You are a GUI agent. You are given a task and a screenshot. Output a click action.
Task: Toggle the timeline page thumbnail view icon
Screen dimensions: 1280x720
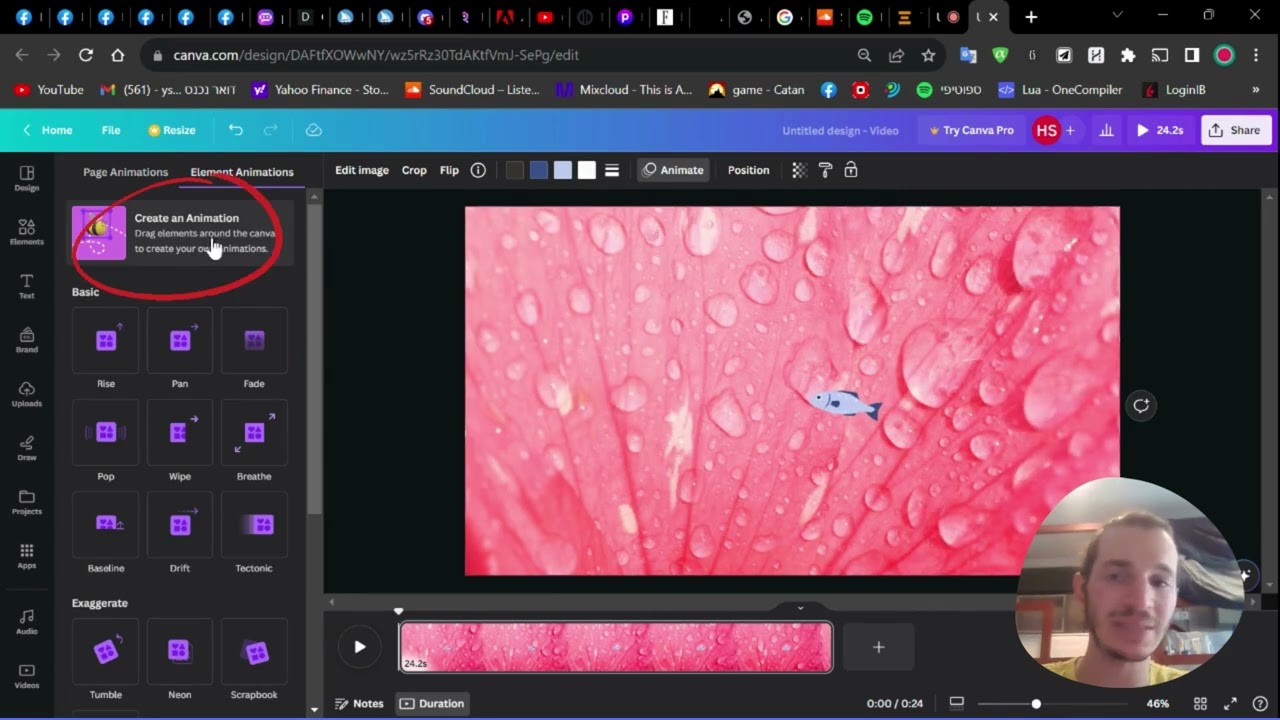956,704
